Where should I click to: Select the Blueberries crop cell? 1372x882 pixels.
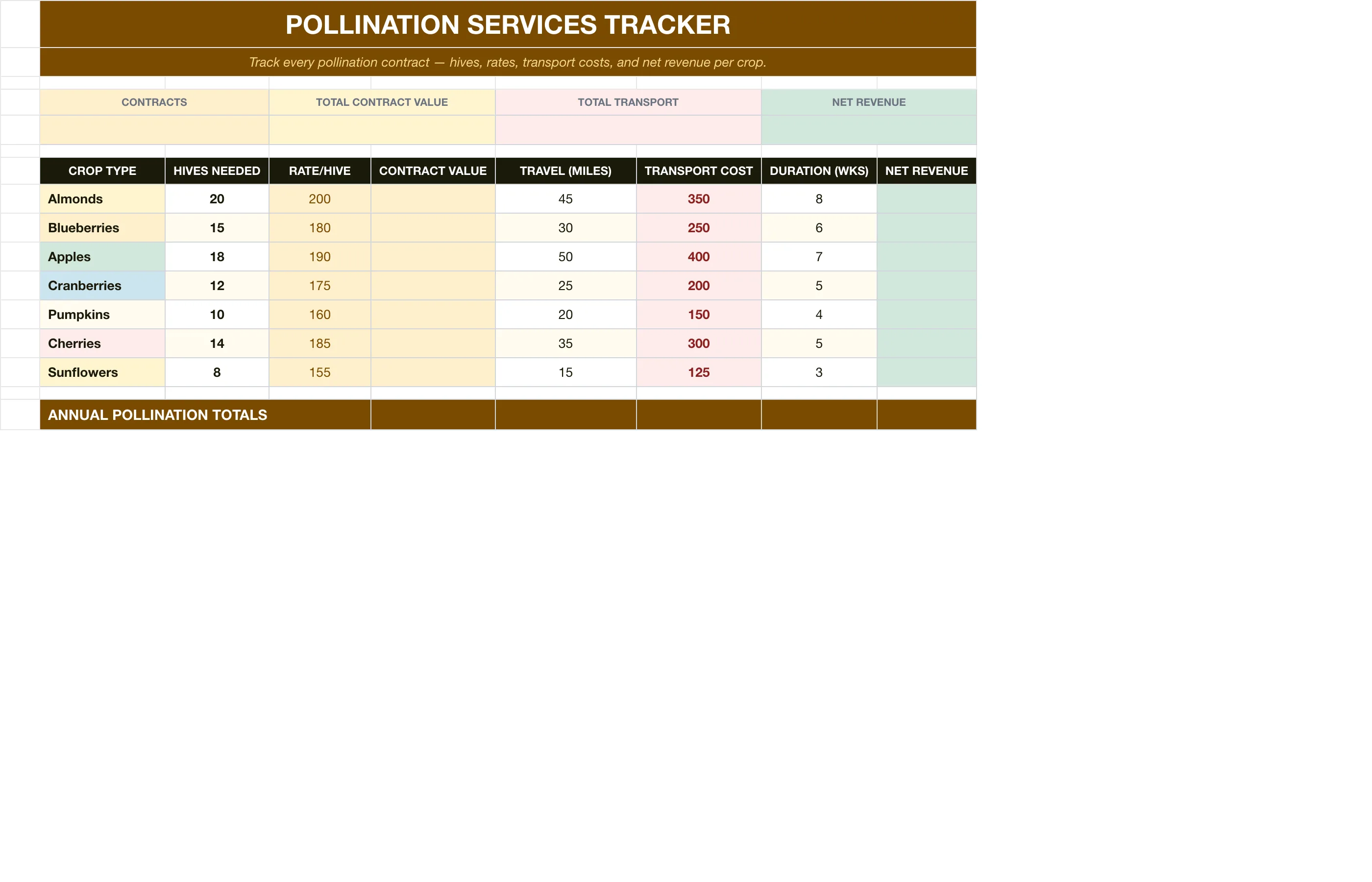point(102,228)
